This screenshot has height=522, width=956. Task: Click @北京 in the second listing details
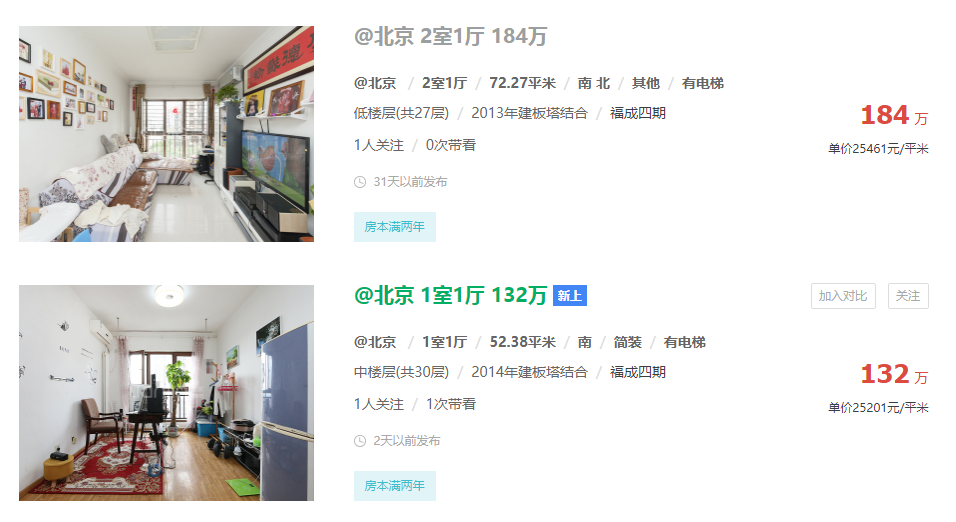[375, 342]
